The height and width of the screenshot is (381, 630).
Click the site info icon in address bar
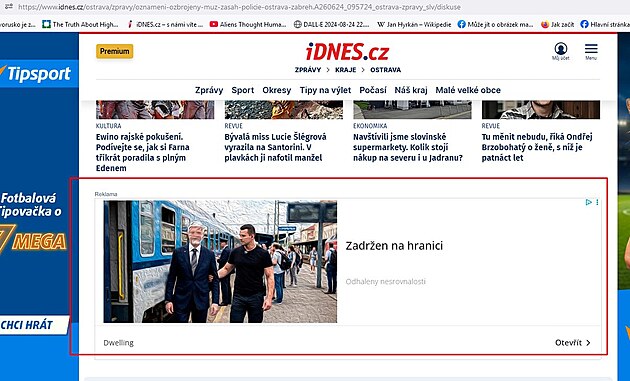pos(8,6)
